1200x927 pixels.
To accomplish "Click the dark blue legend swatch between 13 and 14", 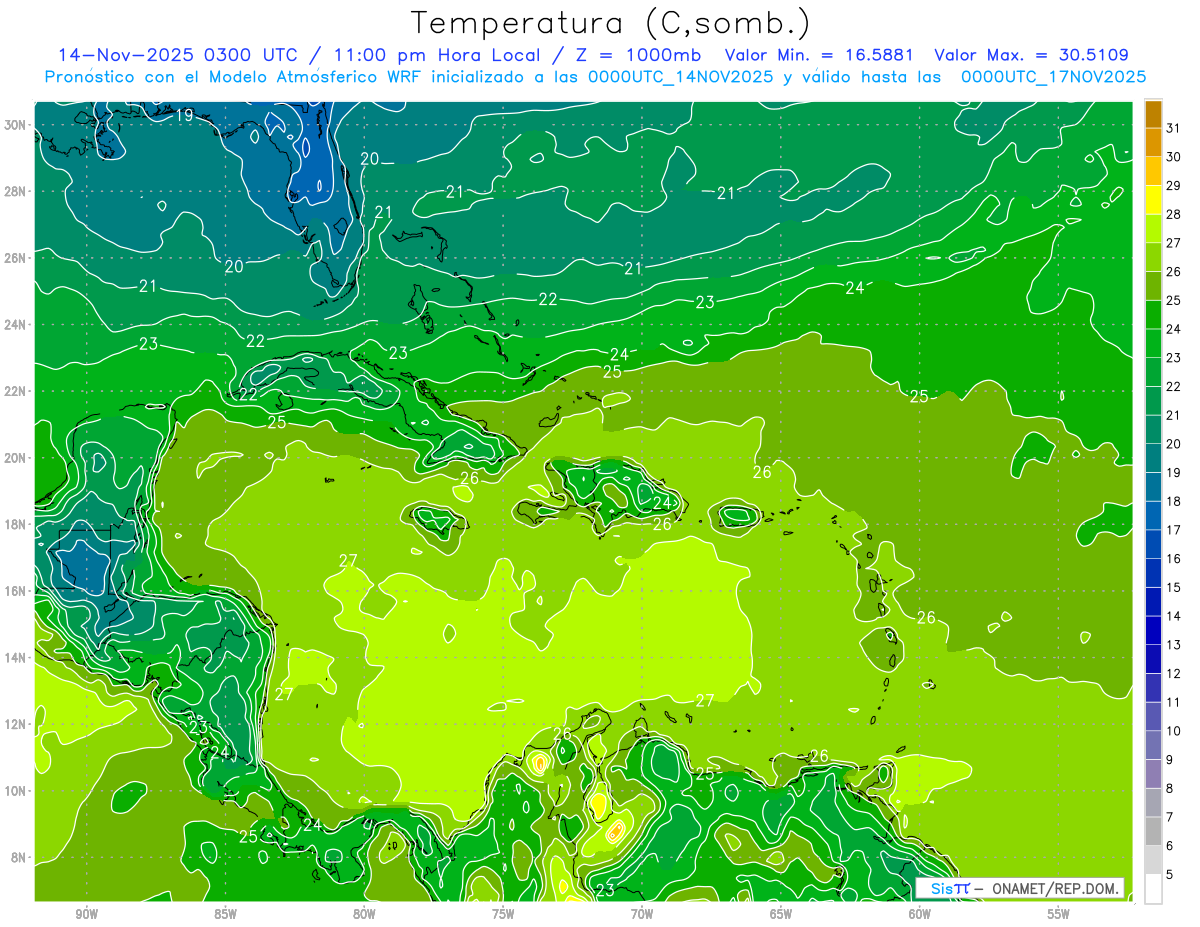I will click(x=1153, y=631).
